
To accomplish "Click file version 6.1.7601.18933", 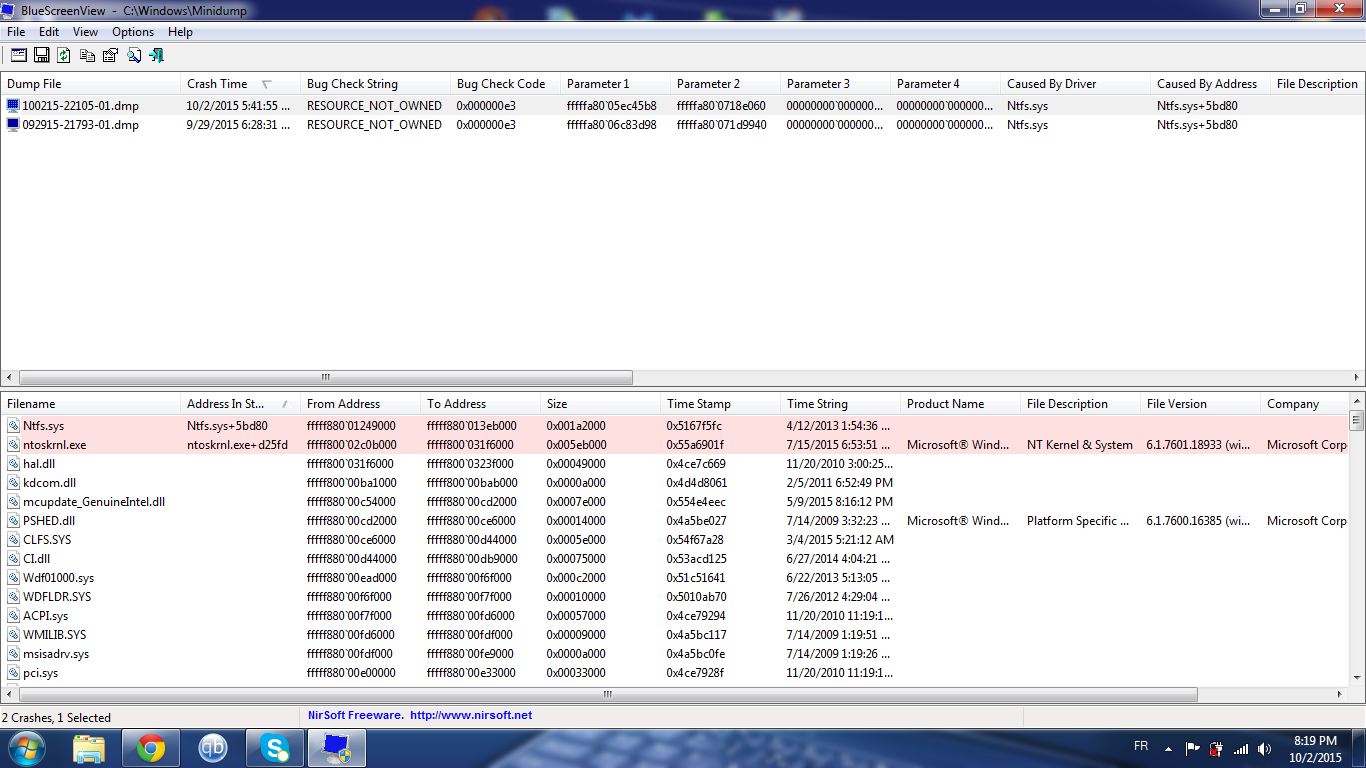I will point(1198,445).
